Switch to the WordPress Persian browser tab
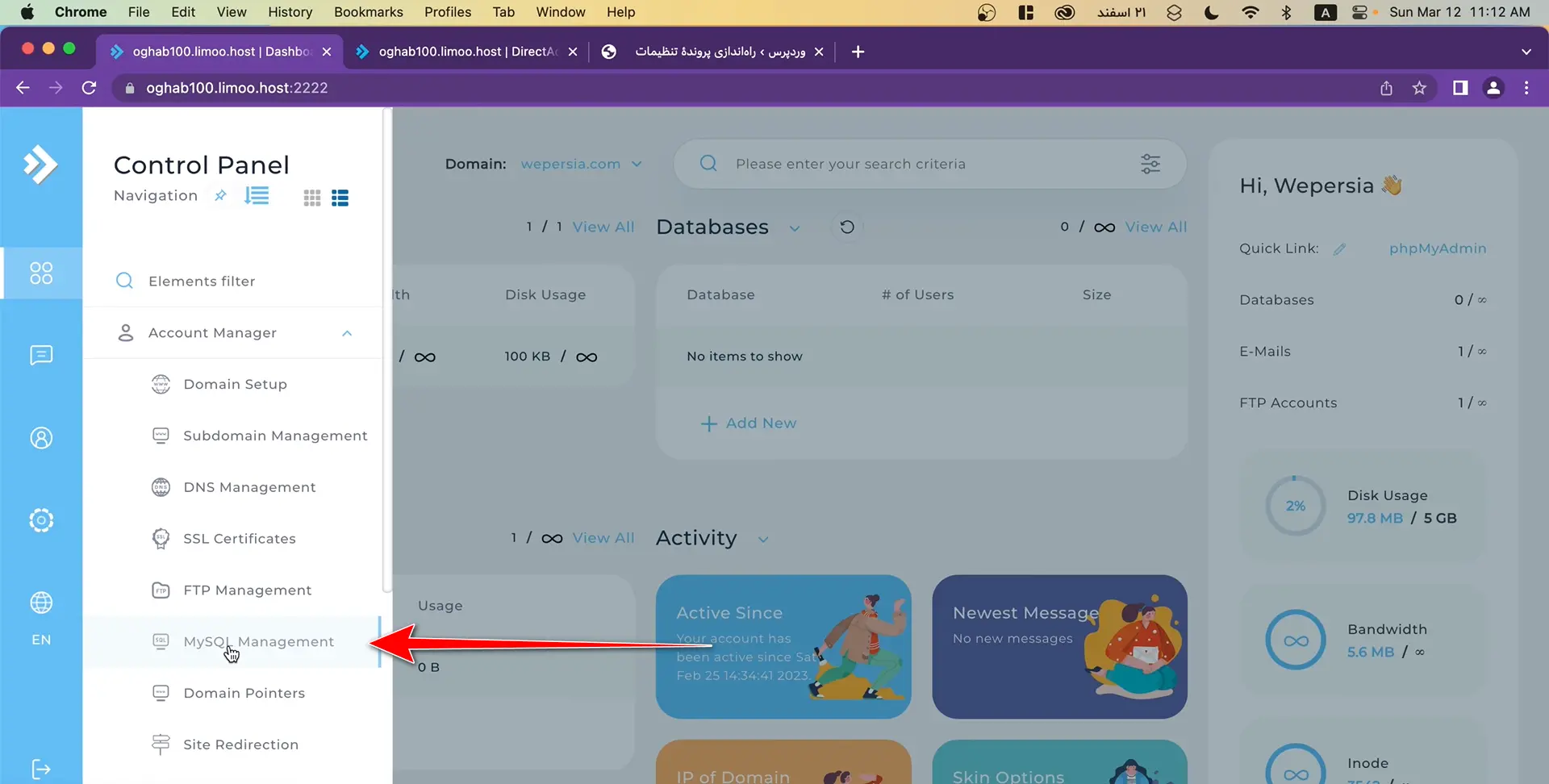The width and height of the screenshot is (1549, 784). click(713, 52)
